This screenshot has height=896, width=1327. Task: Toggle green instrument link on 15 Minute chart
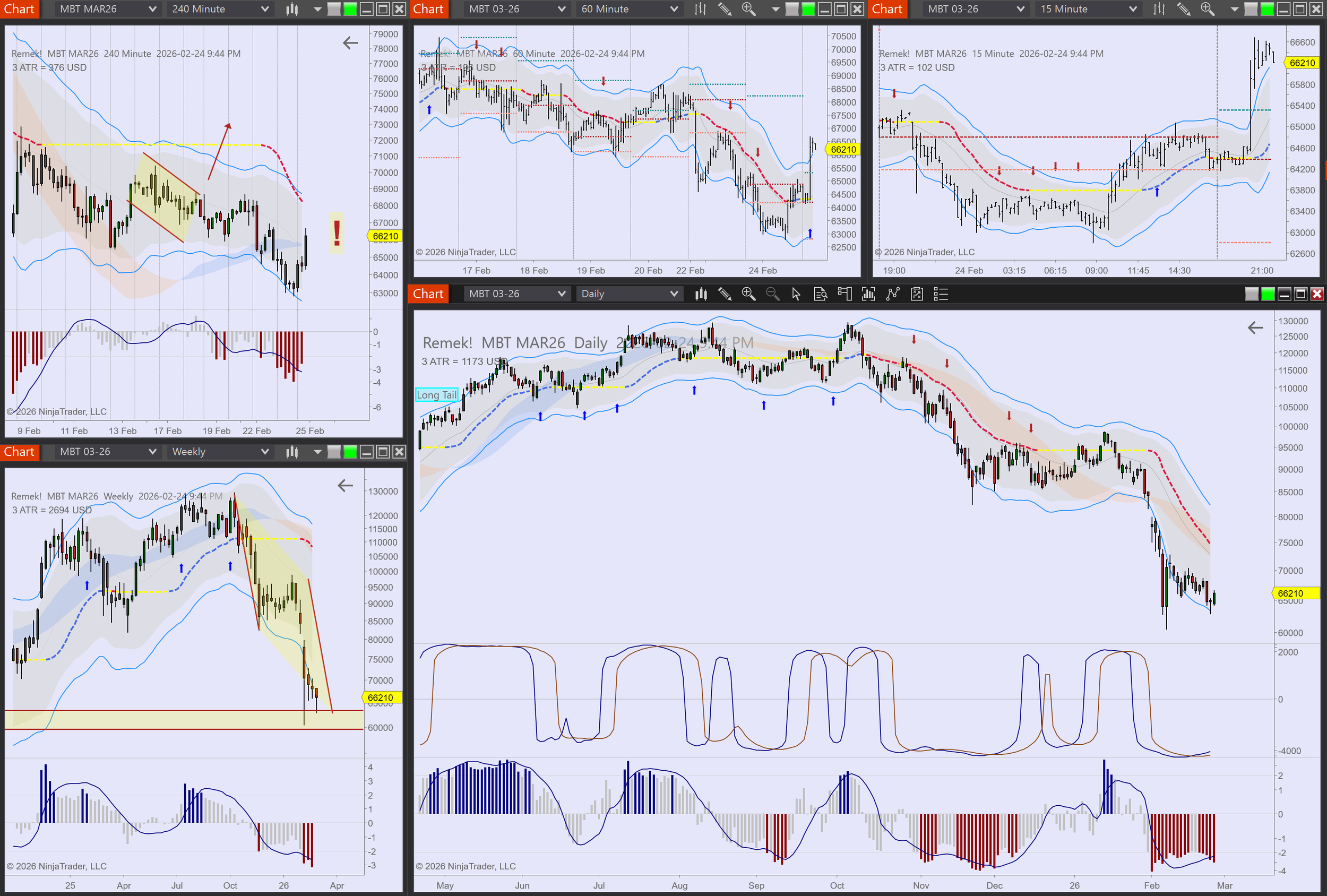click(x=1266, y=9)
